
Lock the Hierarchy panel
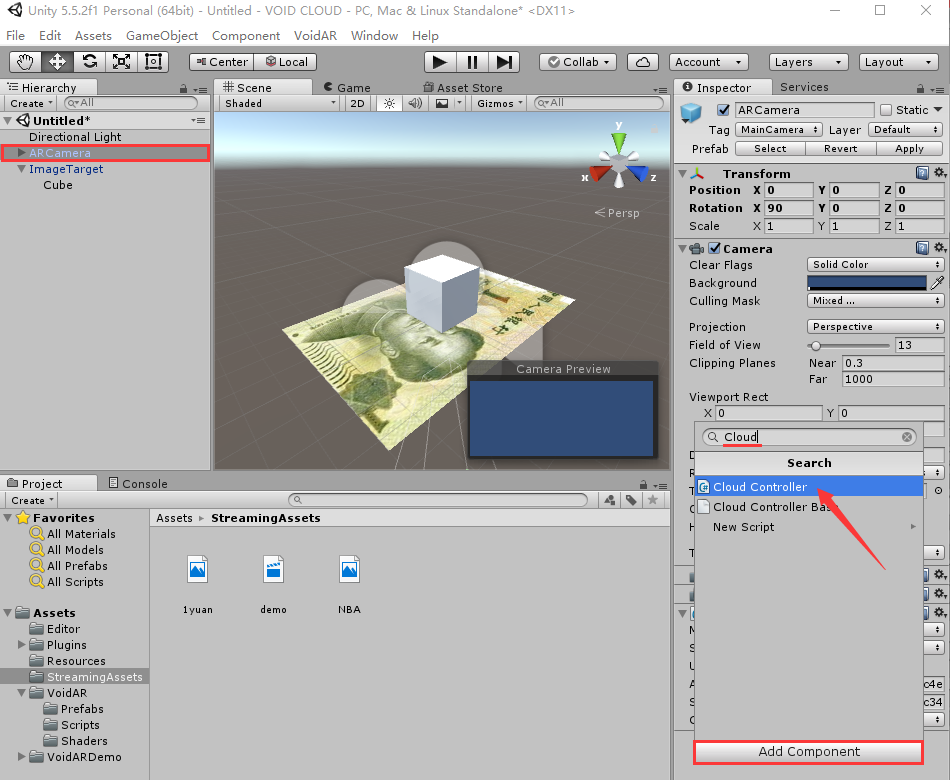pyautogui.click(x=184, y=88)
